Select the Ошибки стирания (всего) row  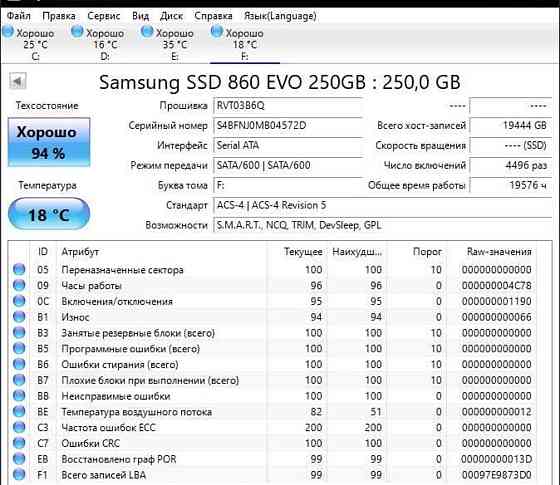tap(272, 364)
